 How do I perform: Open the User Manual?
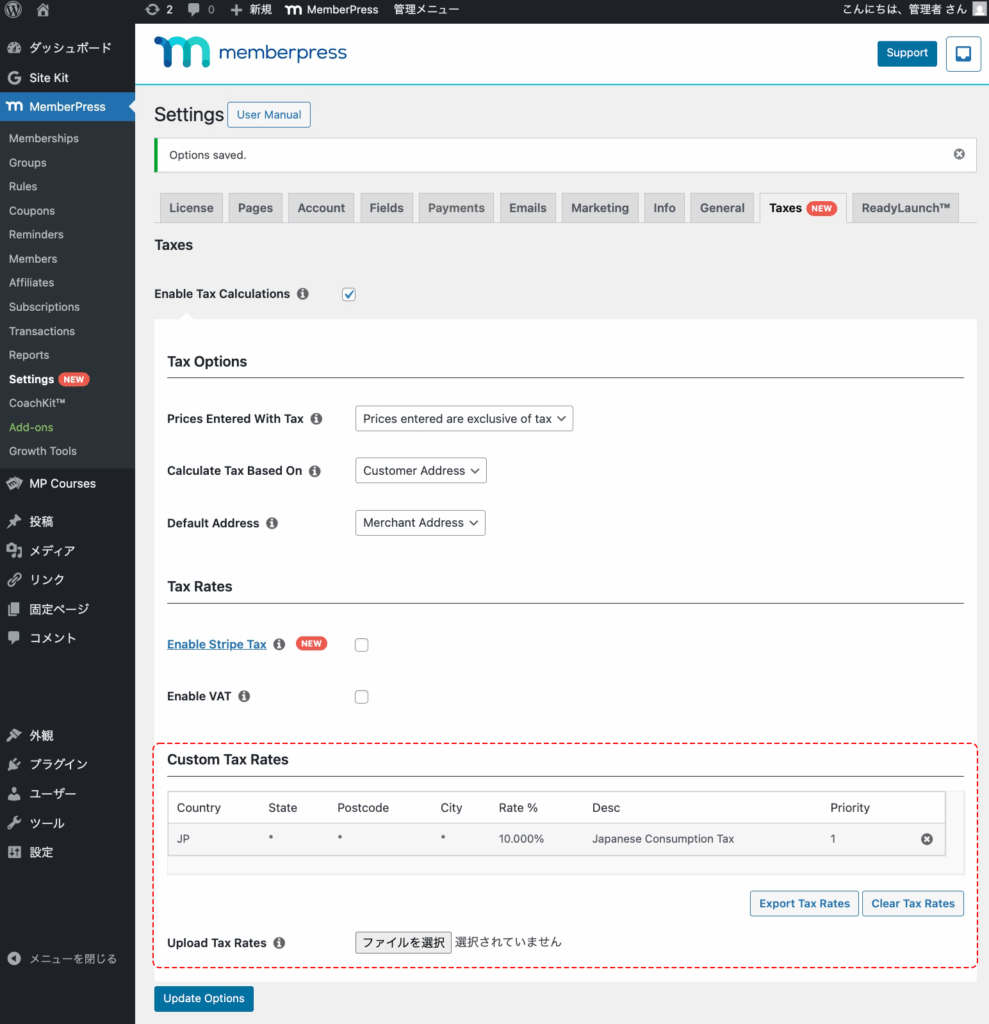coord(268,114)
